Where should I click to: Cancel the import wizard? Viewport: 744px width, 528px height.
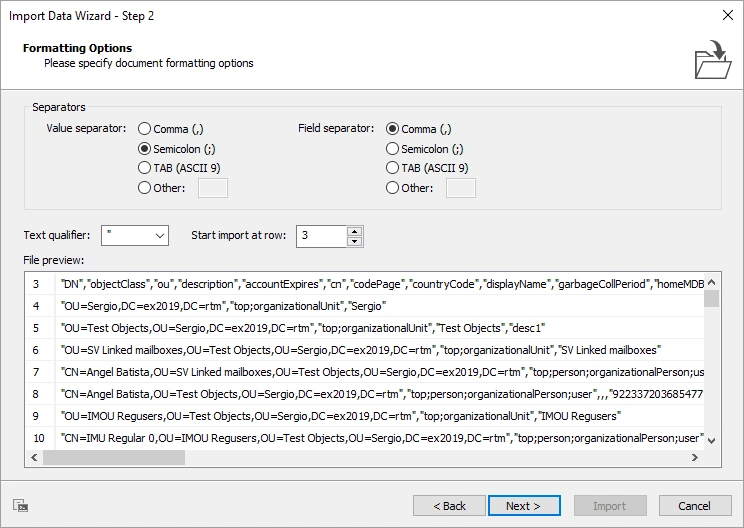[694, 506]
